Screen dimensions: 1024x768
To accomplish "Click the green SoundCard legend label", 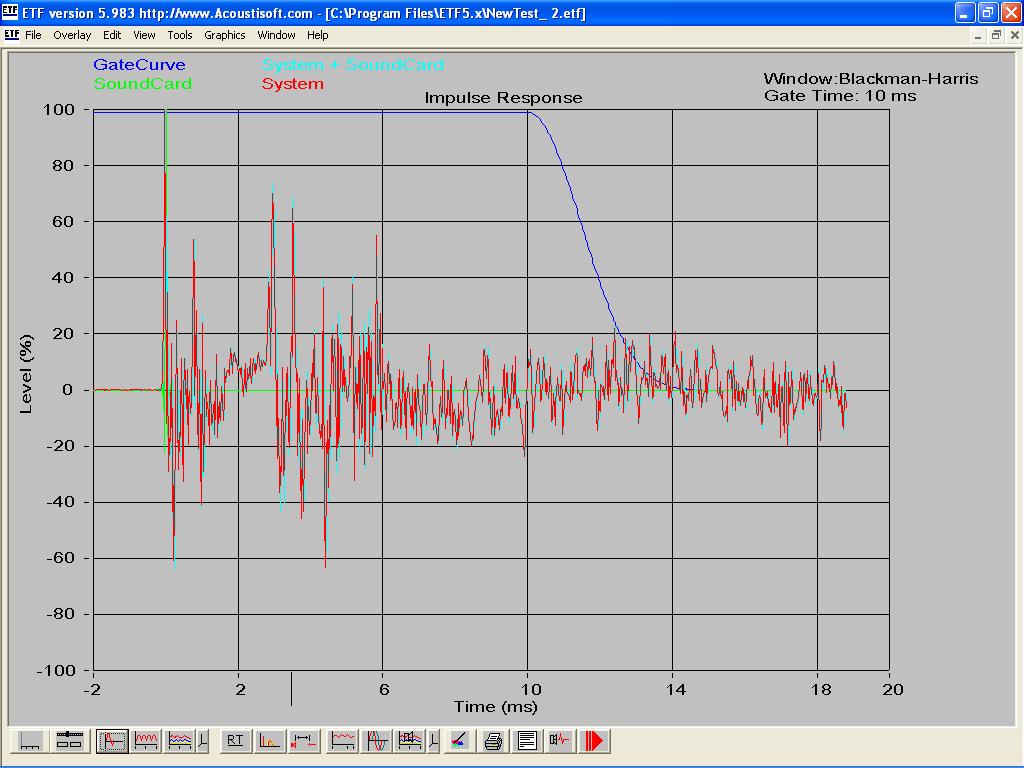I will (142, 84).
